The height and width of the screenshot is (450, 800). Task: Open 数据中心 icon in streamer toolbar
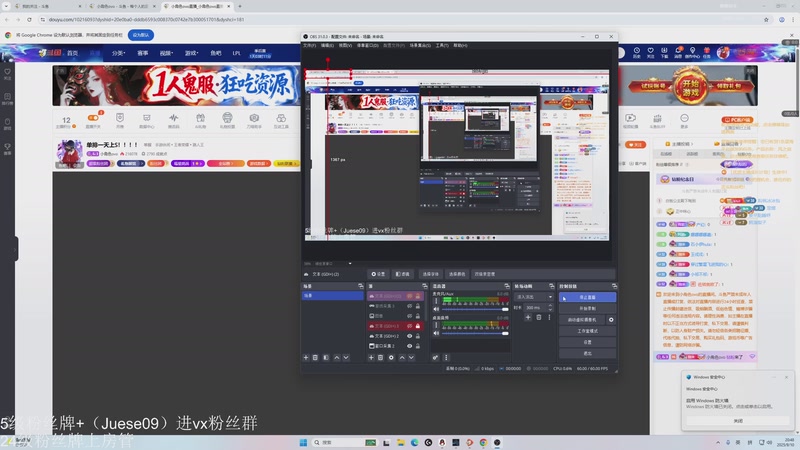tap(146, 120)
